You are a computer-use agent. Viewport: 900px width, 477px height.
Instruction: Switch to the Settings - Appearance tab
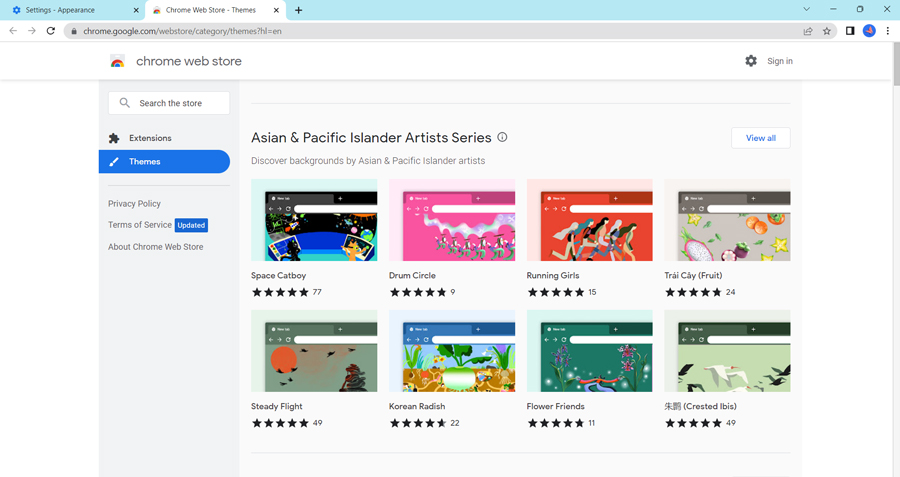pos(72,10)
